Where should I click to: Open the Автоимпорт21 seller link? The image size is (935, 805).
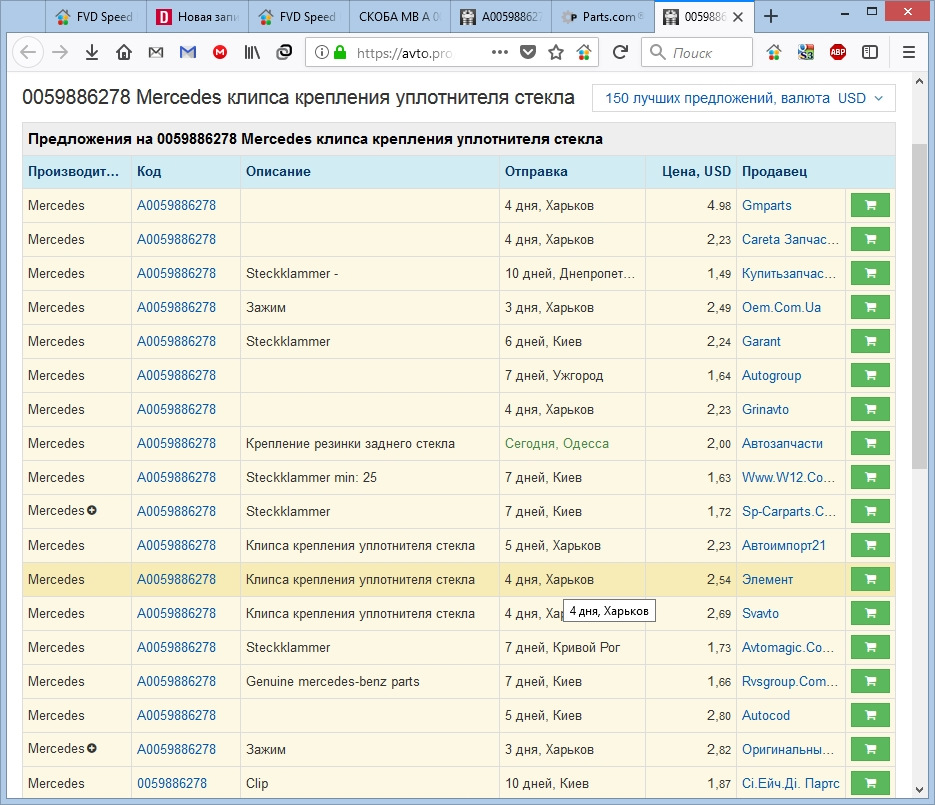point(784,545)
